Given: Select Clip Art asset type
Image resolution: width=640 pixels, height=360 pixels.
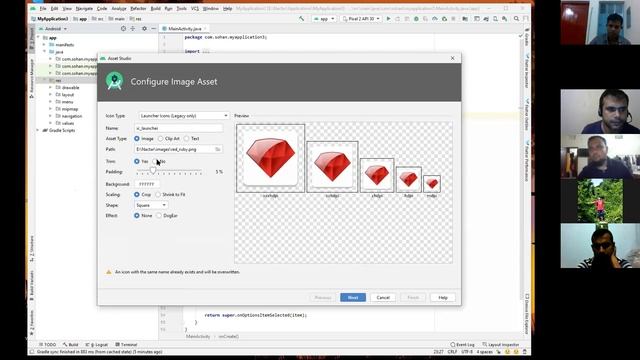Looking at the screenshot, I should tap(160, 139).
